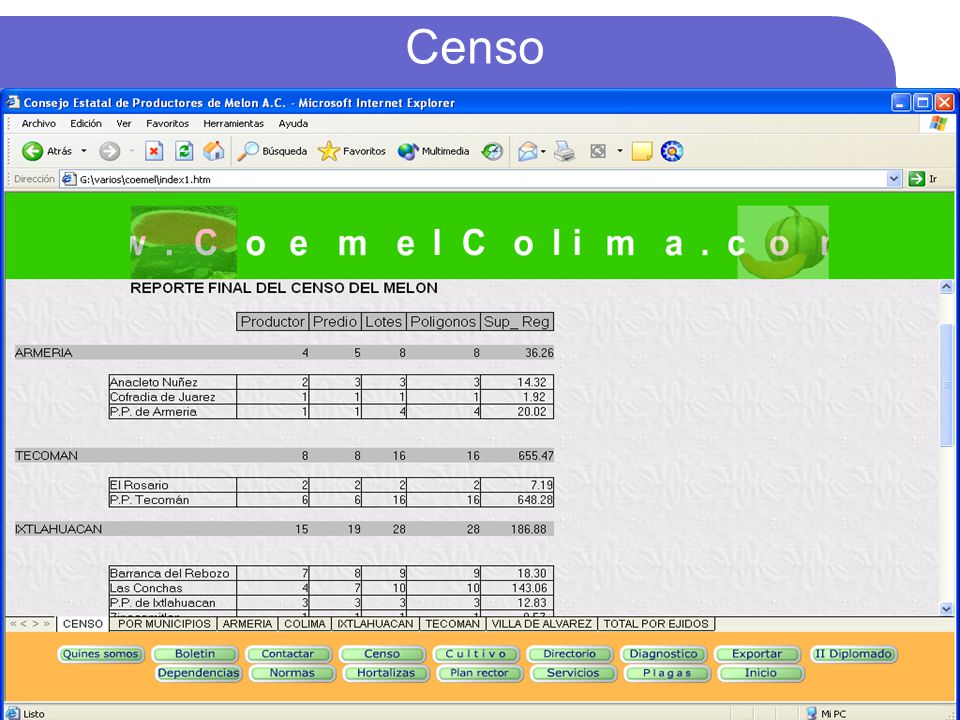Click the Mail envelope icon
Image resolution: width=960 pixels, height=720 pixels.
527,151
